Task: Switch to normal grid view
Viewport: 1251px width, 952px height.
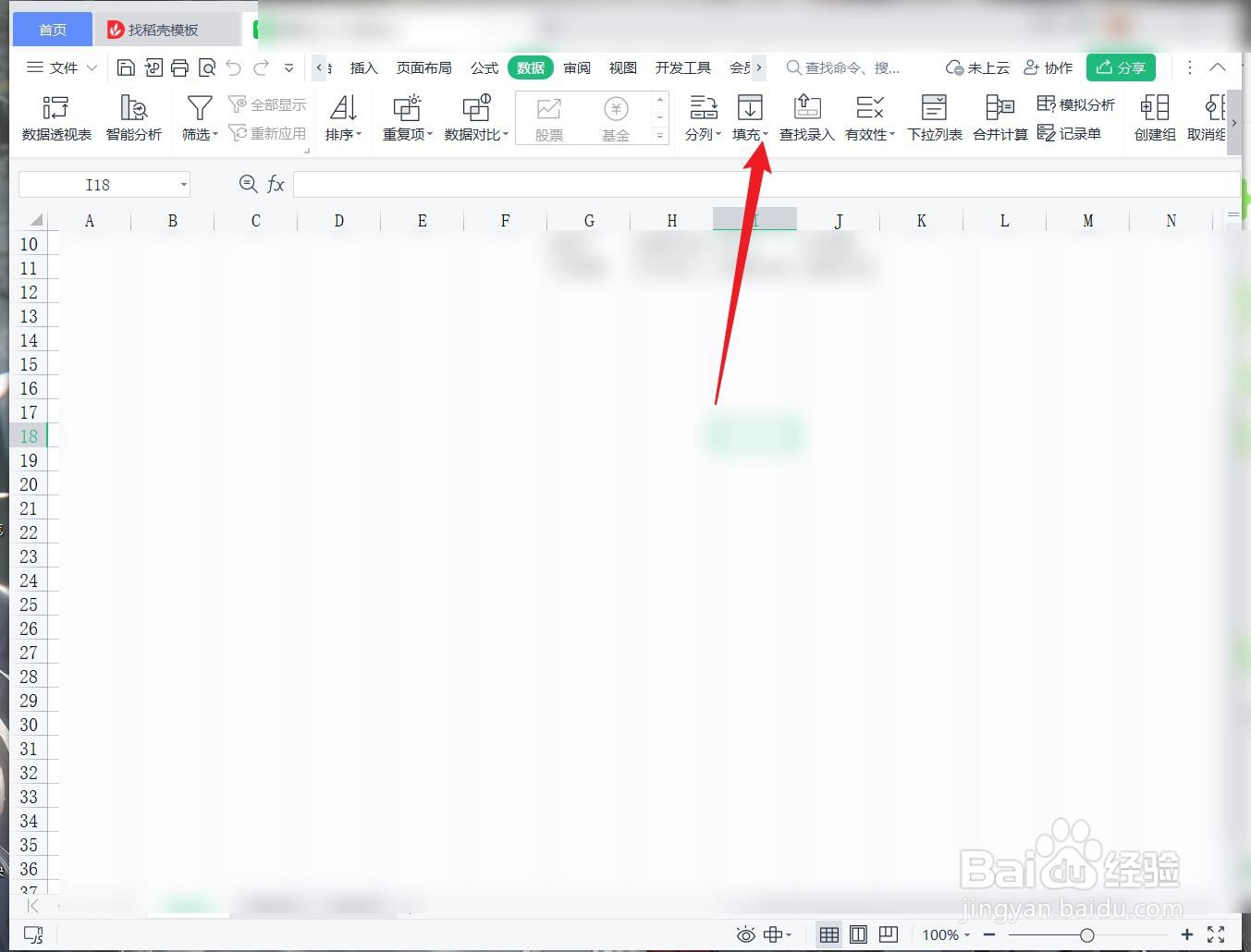Action: pyautogui.click(x=829, y=934)
